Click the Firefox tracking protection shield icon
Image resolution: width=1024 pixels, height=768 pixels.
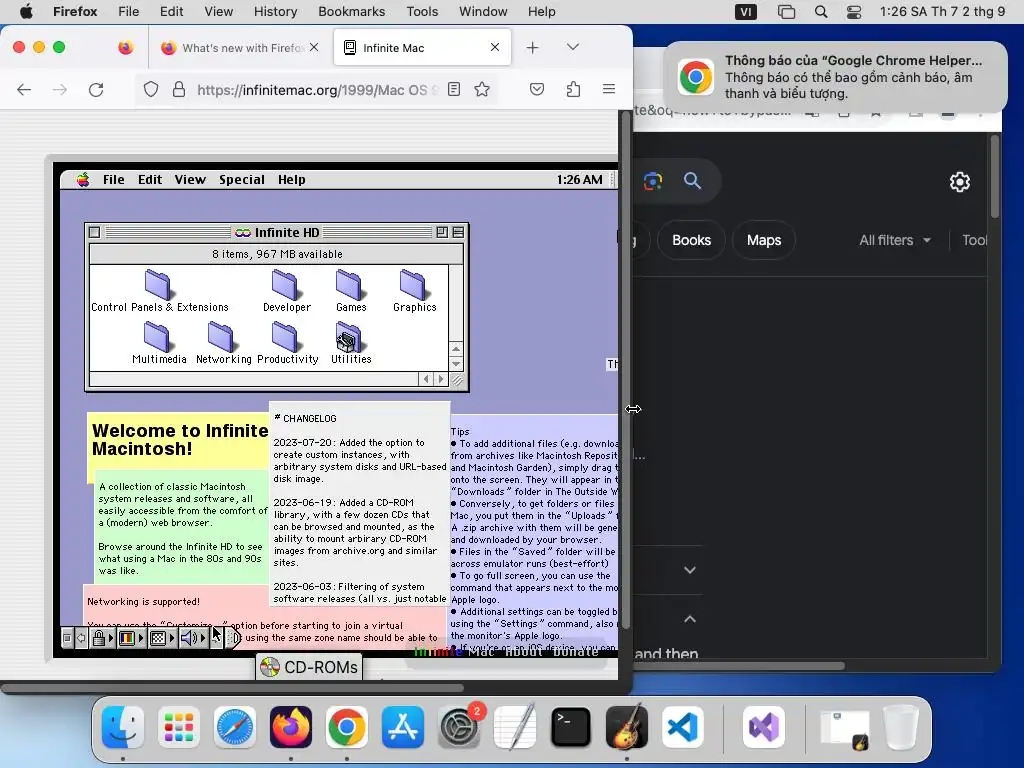pyautogui.click(x=151, y=89)
